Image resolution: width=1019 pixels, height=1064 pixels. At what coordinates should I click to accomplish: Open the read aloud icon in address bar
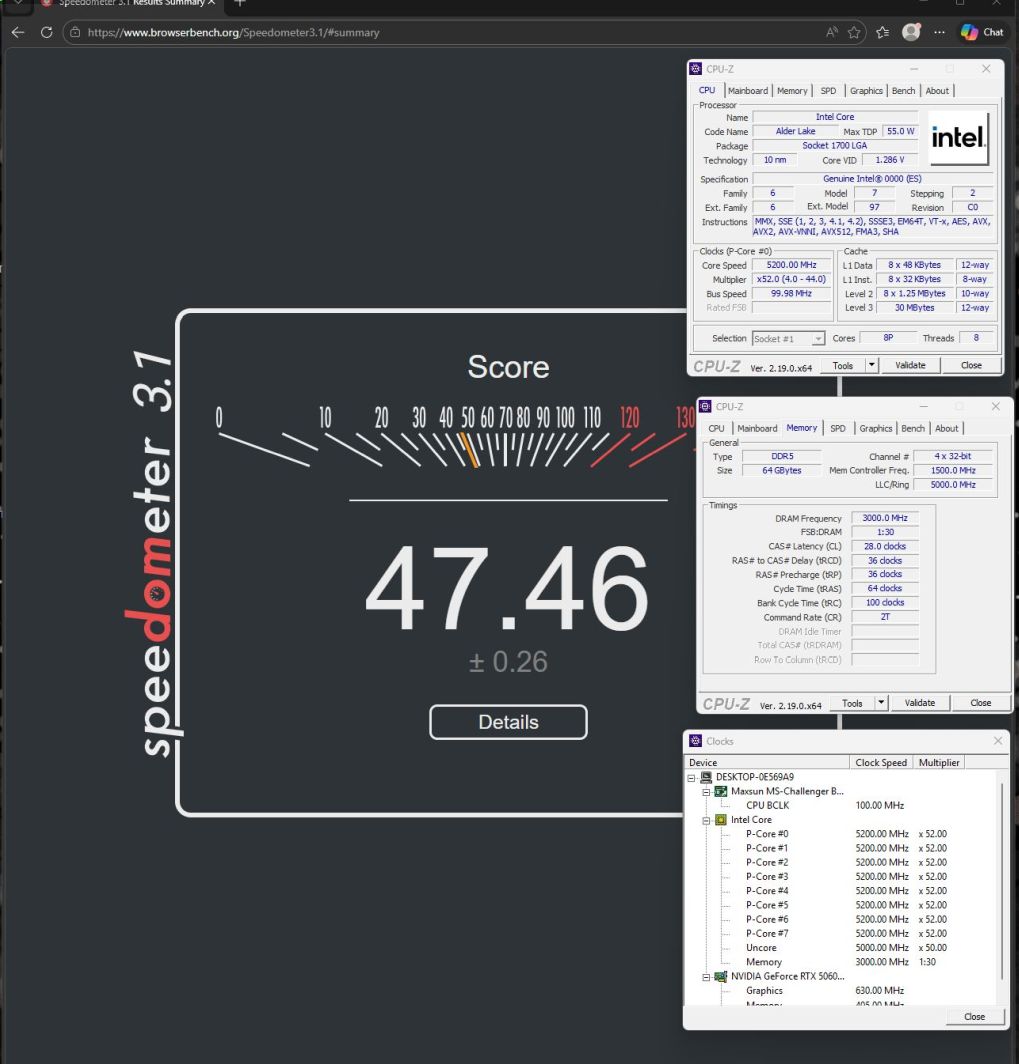pyautogui.click(x=832, y=32)
